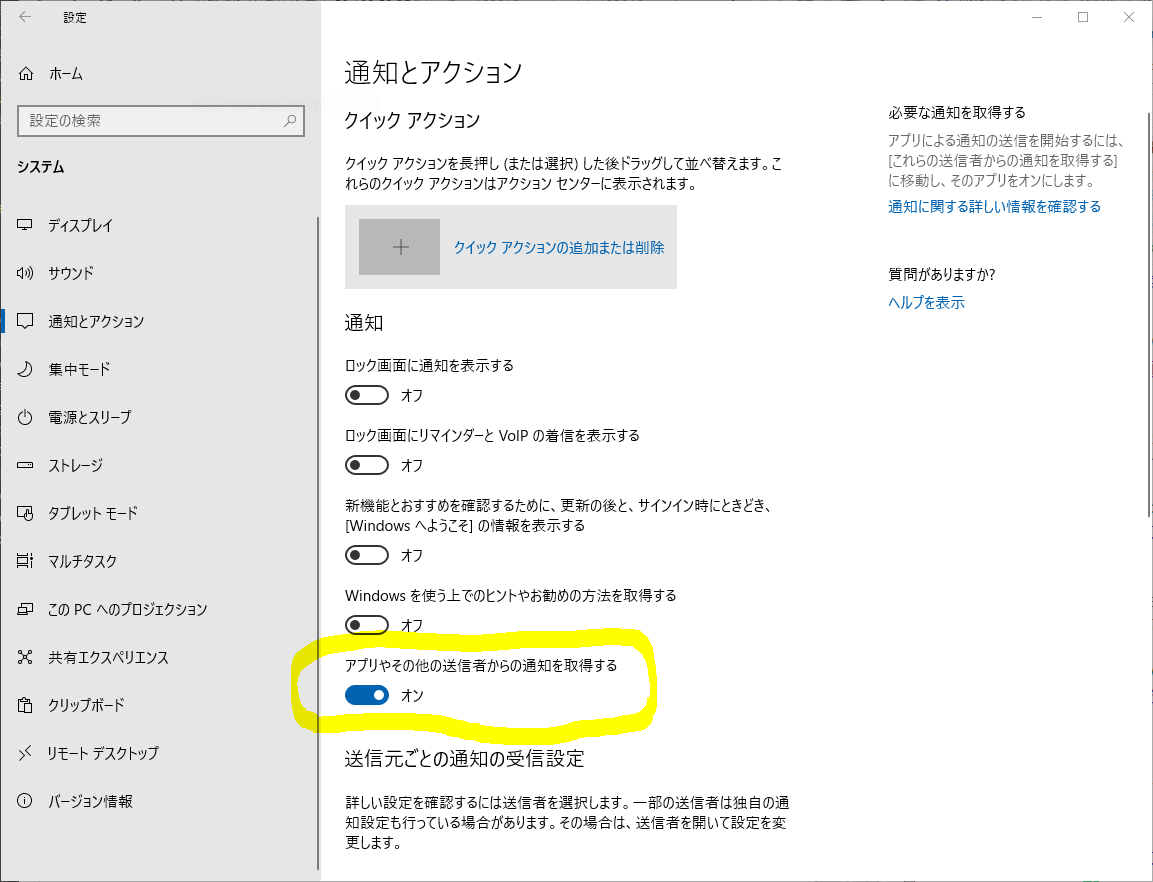Open the ストレージ settings page
1153x882 pixels.
point(76,465)
